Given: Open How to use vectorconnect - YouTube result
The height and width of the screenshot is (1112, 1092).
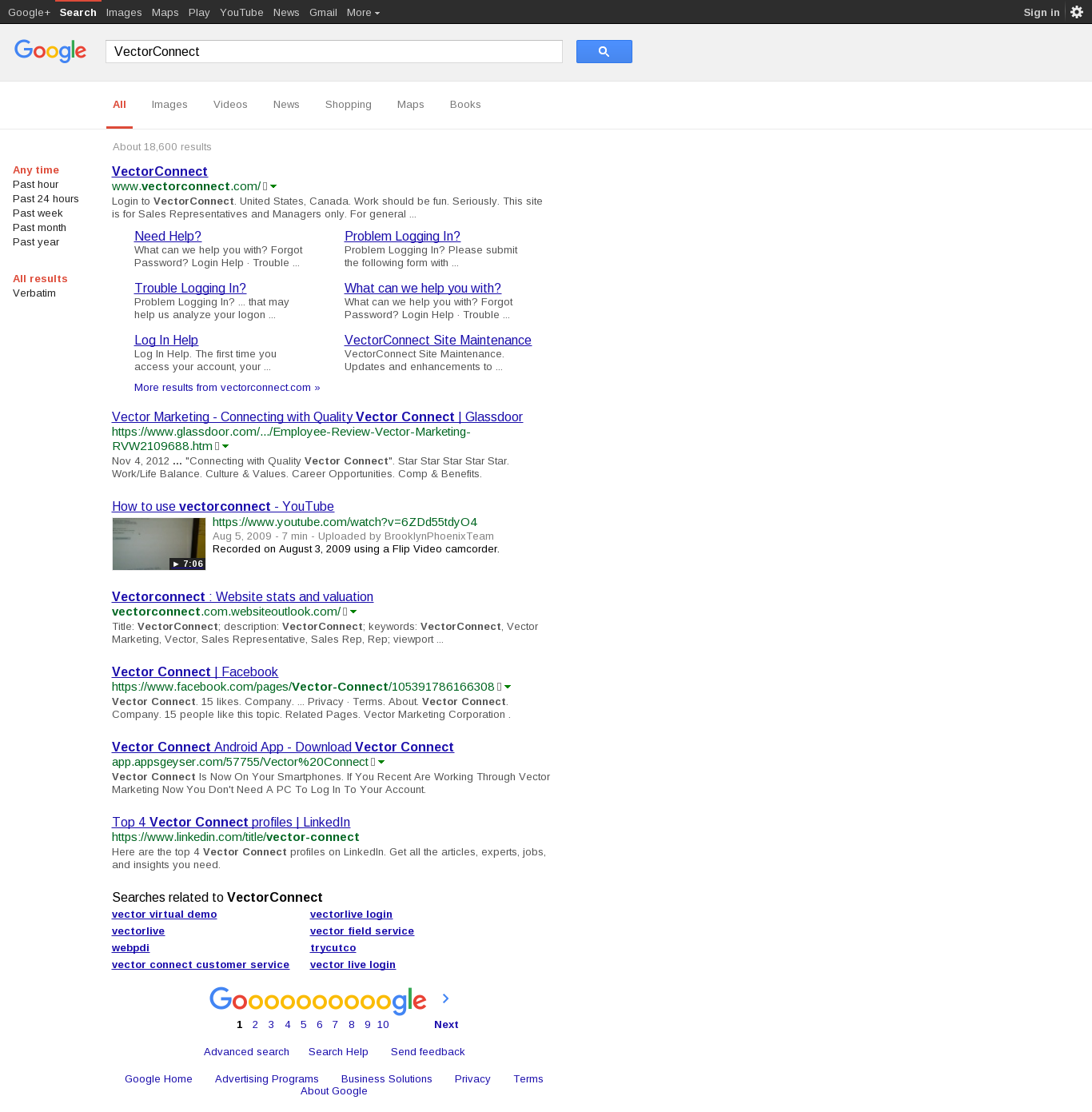Looking at the screenshot, I should point(223,506).
